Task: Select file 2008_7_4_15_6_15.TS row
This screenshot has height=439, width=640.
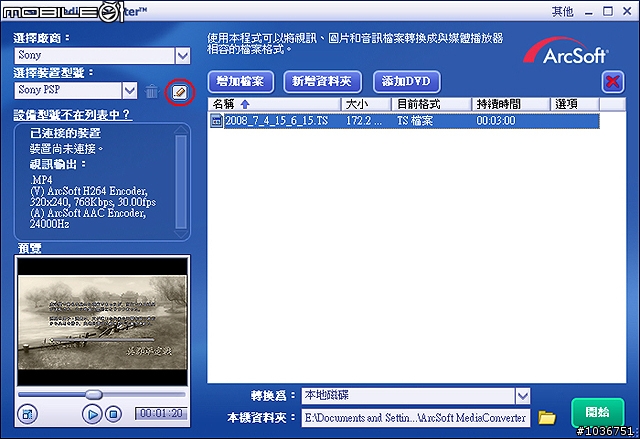Action: [x=404, y=121]
